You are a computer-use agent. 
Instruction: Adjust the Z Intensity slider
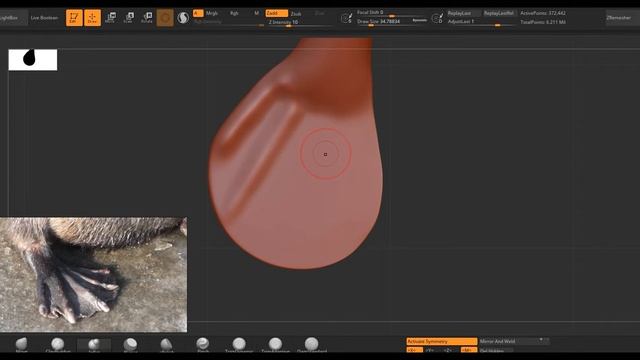pos(300,22)
